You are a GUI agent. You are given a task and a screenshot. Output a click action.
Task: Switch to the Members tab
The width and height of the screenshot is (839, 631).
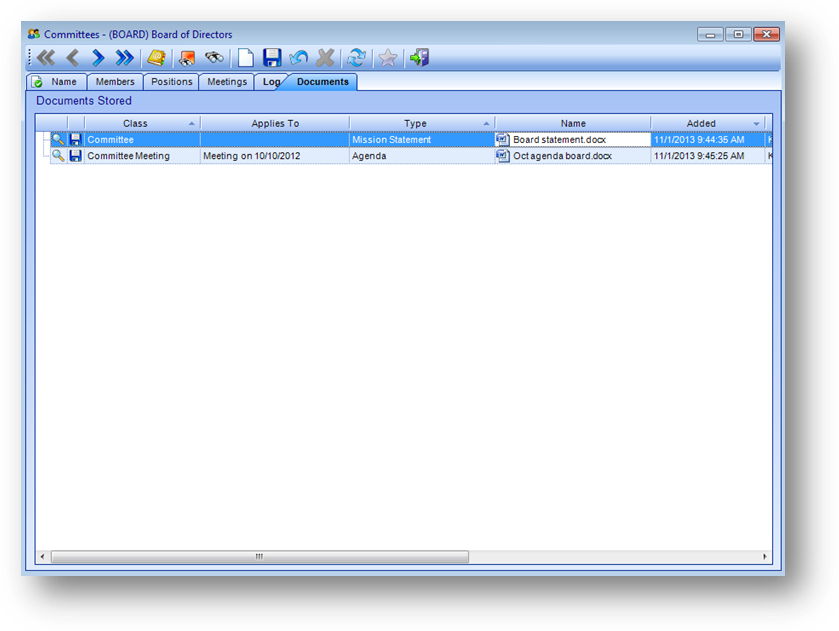click(x=115, y=82)
